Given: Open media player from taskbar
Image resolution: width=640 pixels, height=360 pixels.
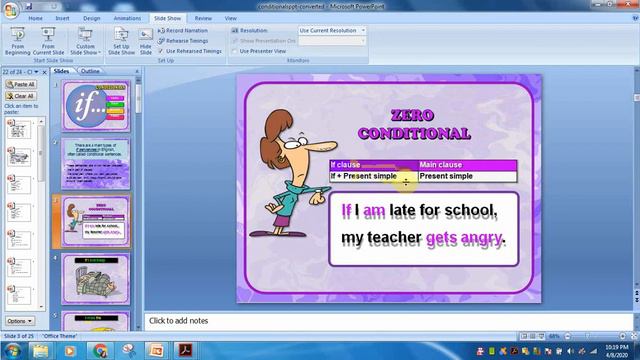Looking at the screenshot, I should point(69,351).
